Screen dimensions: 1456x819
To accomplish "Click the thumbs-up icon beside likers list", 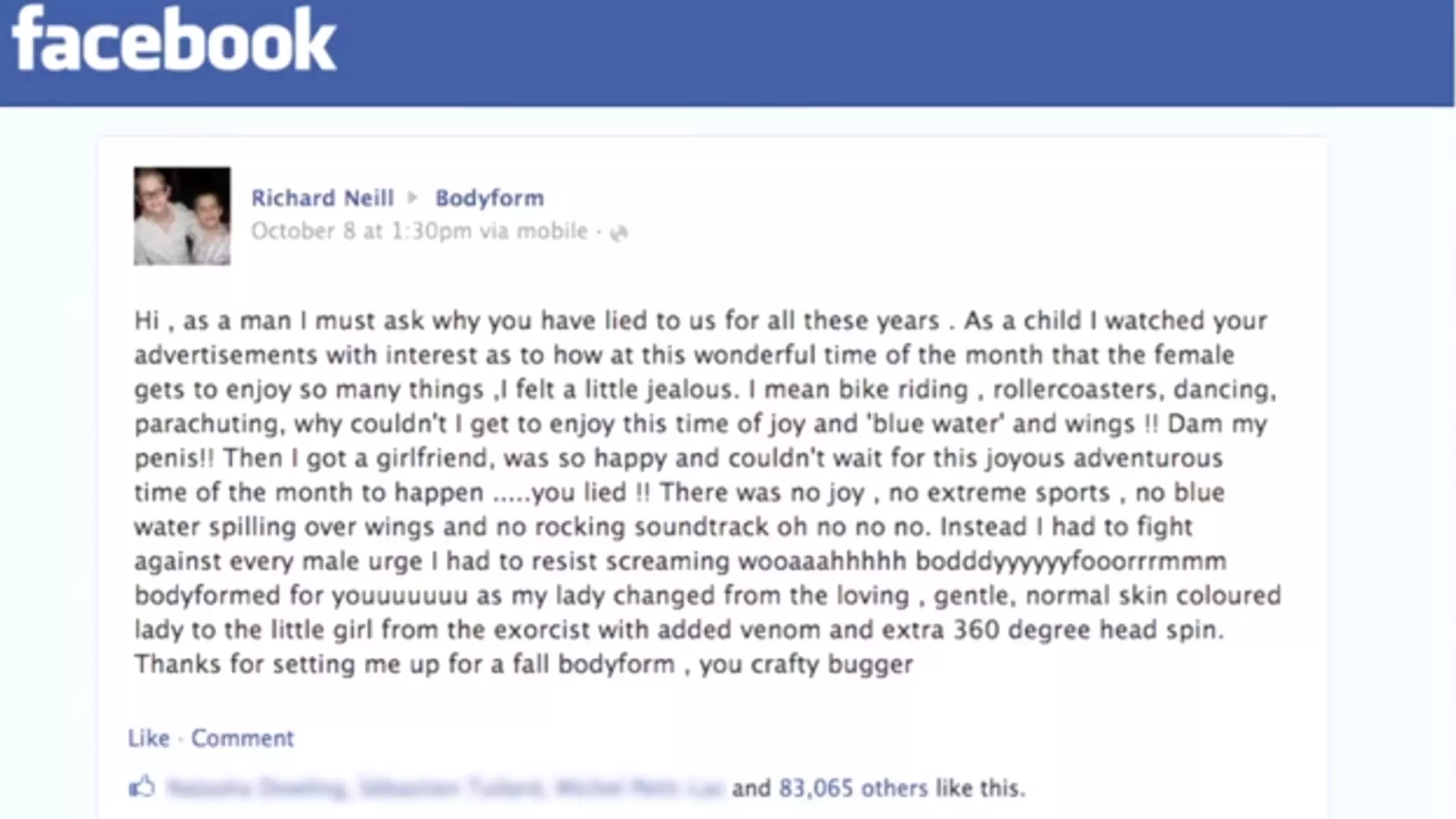I will (x=142, y=786).
